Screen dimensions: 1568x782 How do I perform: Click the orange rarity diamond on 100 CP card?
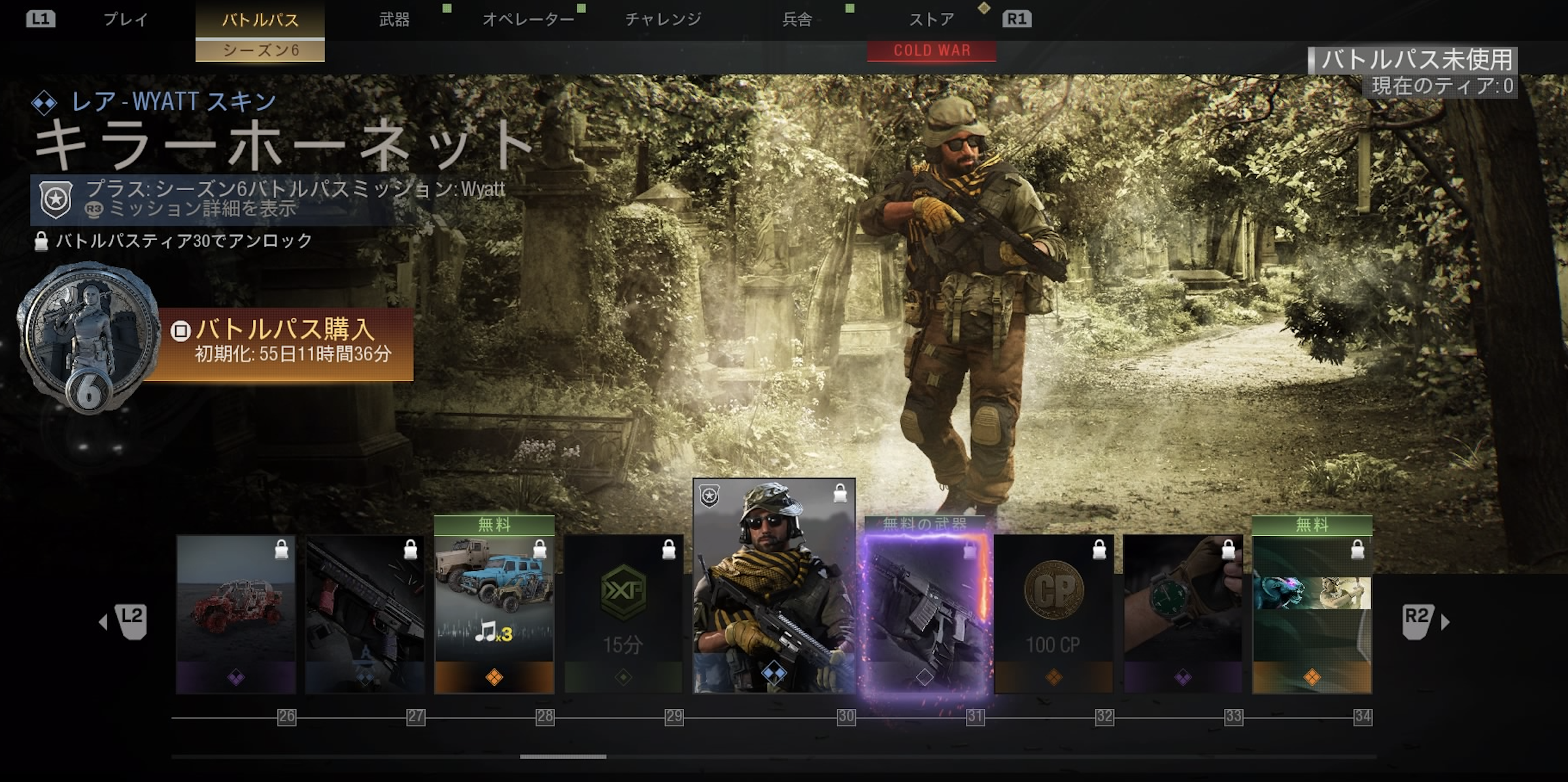tap(1053, 677)
